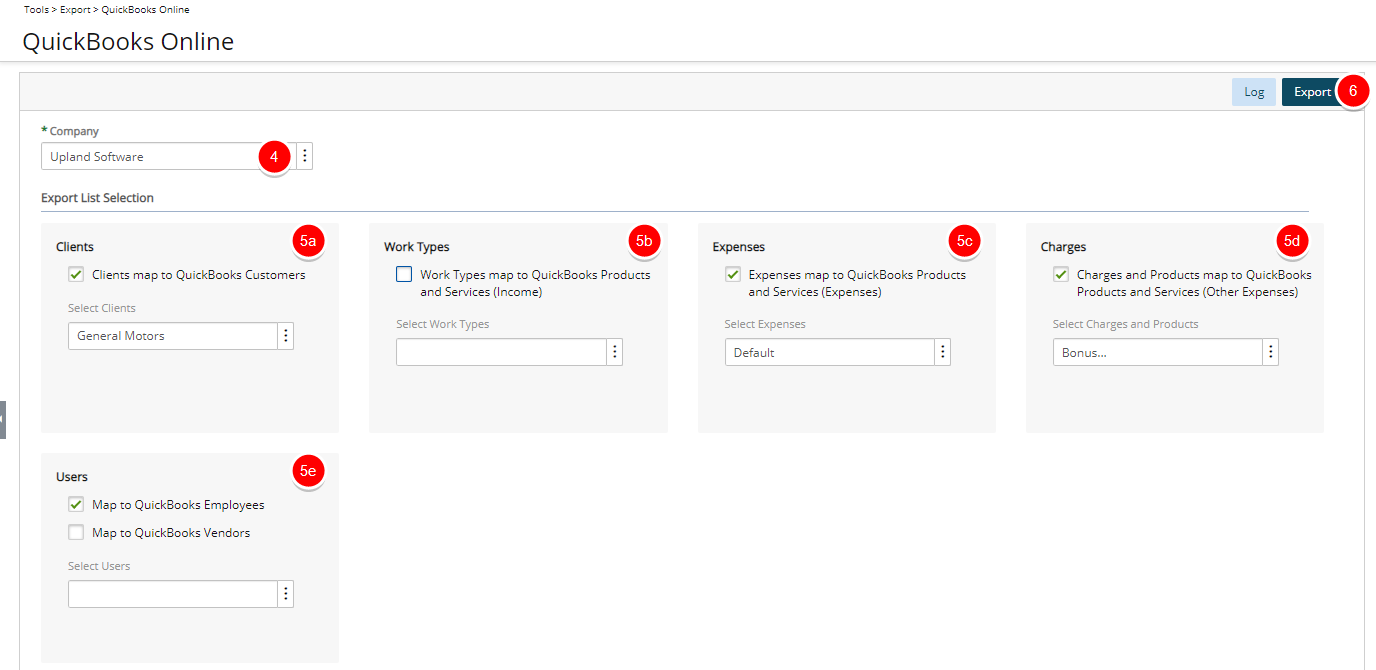Click the Export button
Screen dimensions: 1376x670
point(1312,92)
